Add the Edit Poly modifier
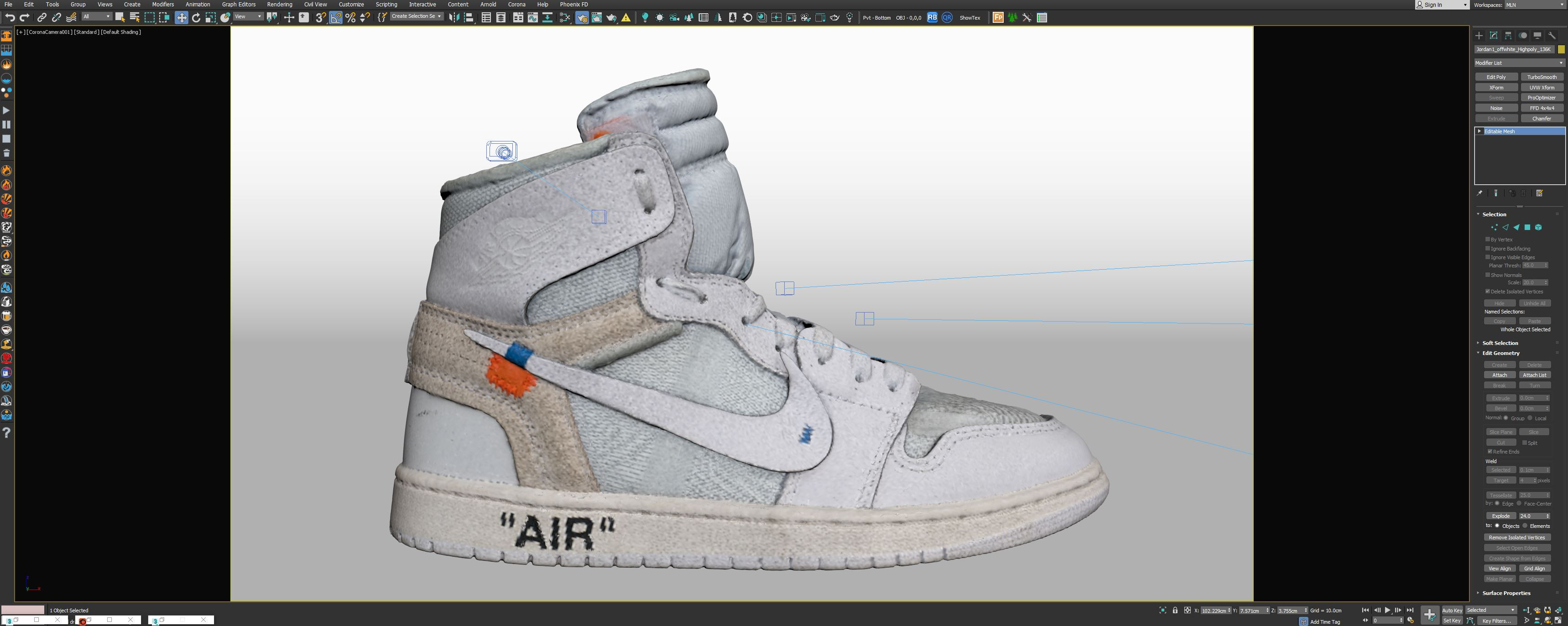The height and width of the screenshot is (626, 1568). [1496, 77]
